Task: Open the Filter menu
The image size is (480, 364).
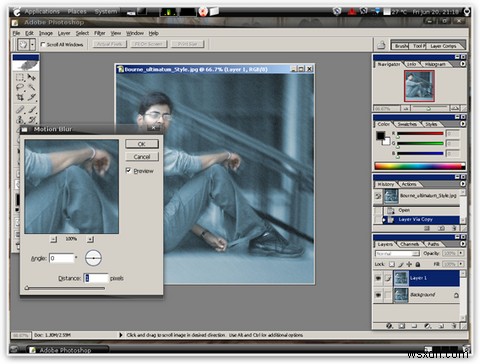Action: [99, 33]
